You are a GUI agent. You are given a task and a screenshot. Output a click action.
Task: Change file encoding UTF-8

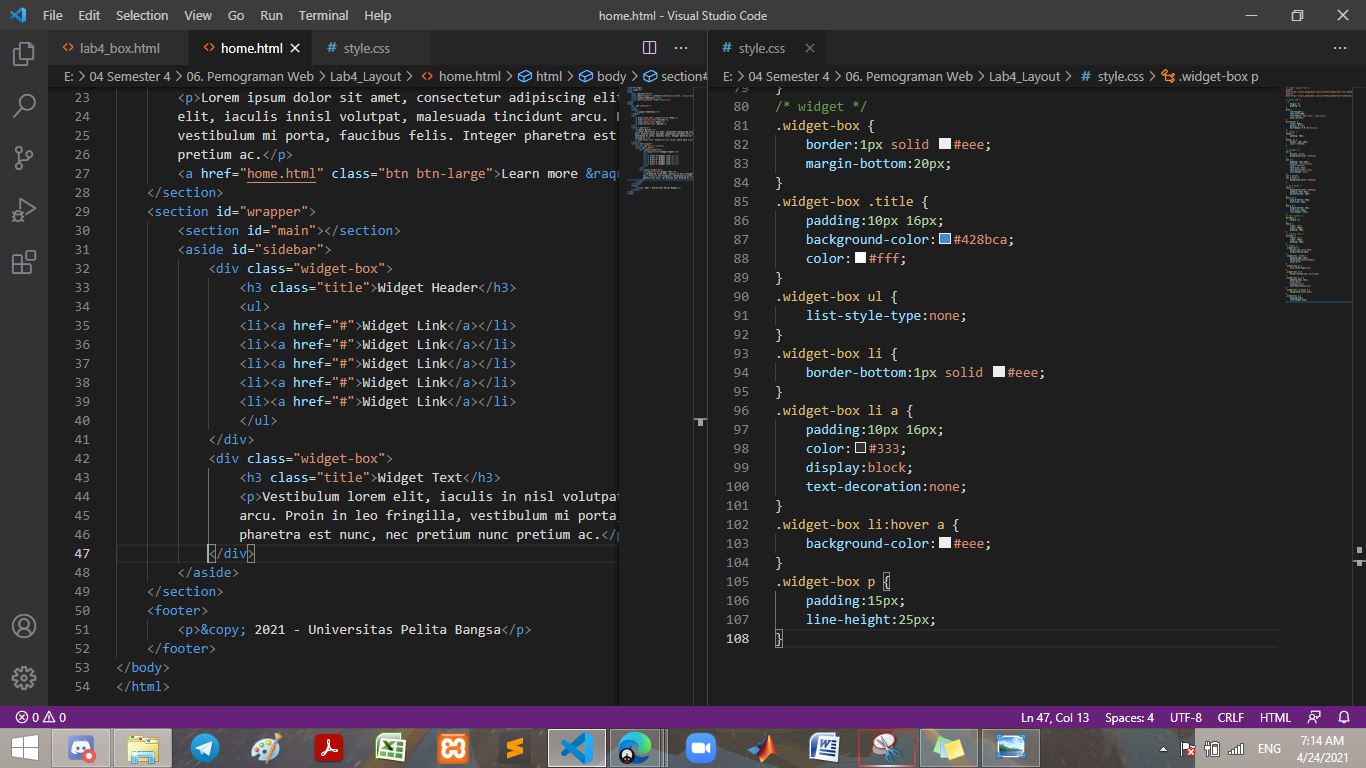(x=1185, y=718)
